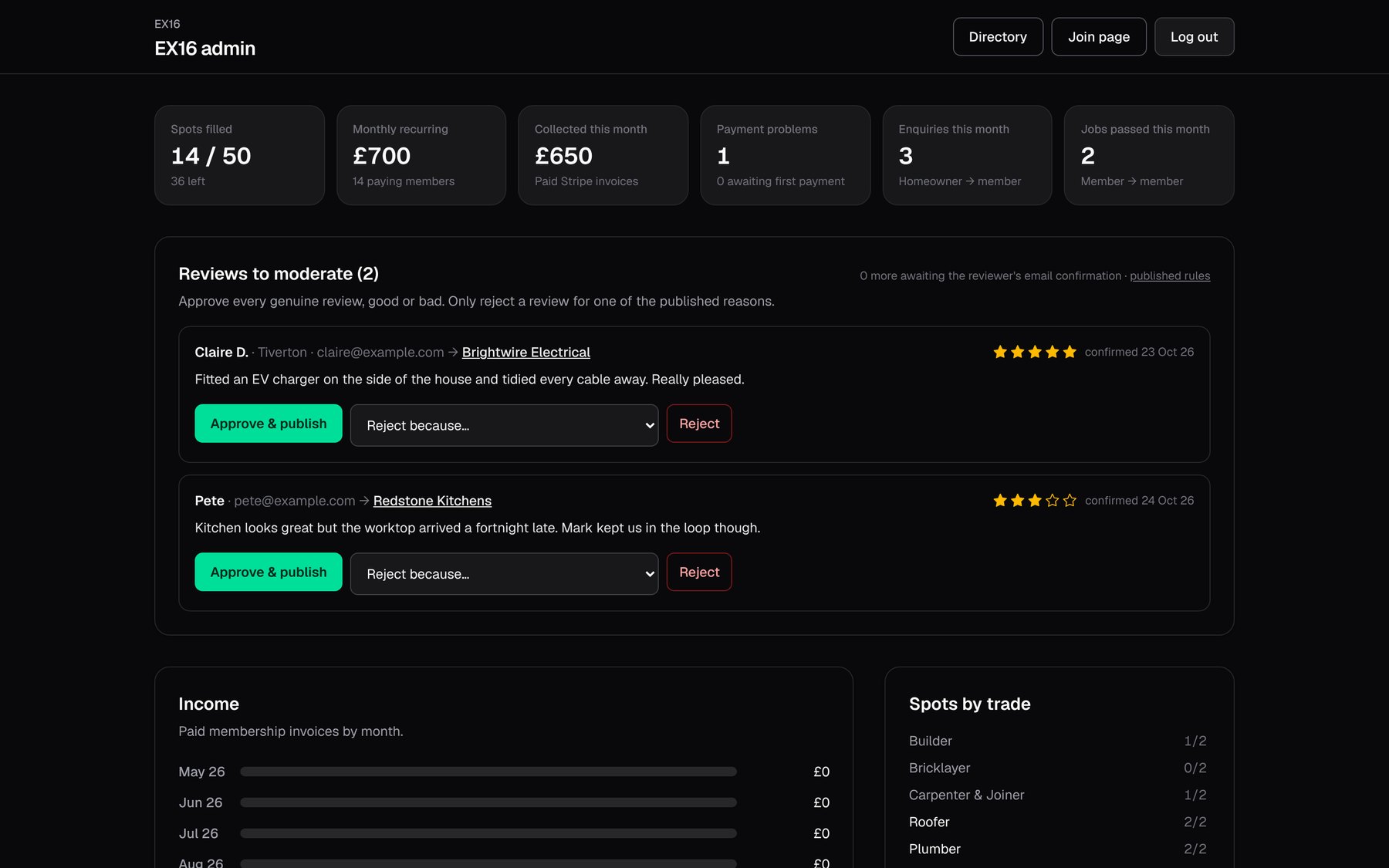1389x868 pixels.
Task: Reject Pete's review
Action: pos(699,572)
